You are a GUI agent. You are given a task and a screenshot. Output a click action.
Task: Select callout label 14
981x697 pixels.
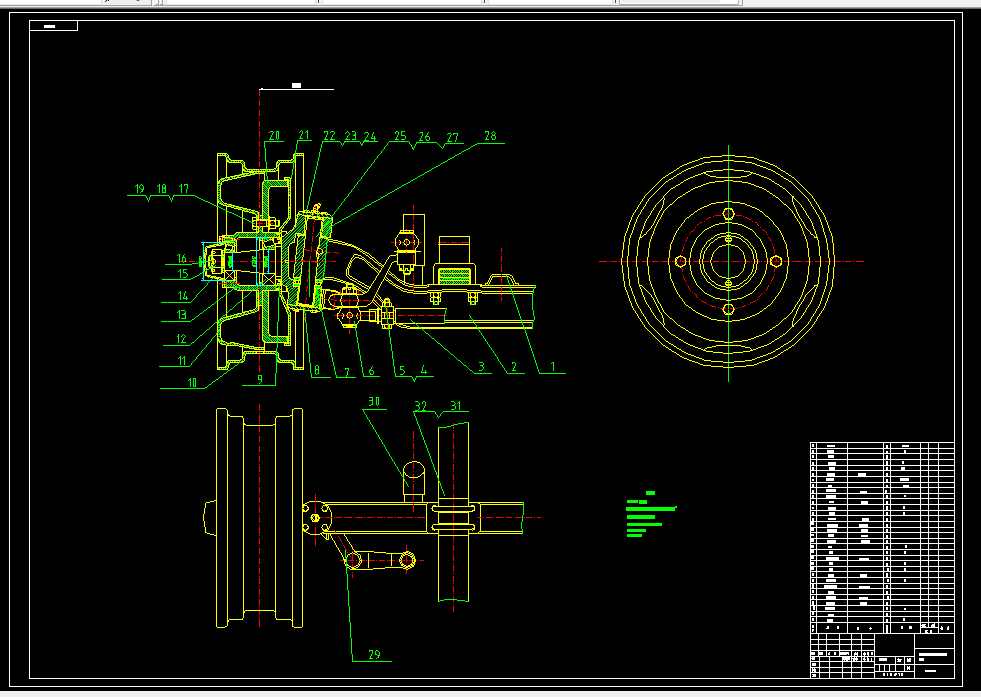coord(183,295)
